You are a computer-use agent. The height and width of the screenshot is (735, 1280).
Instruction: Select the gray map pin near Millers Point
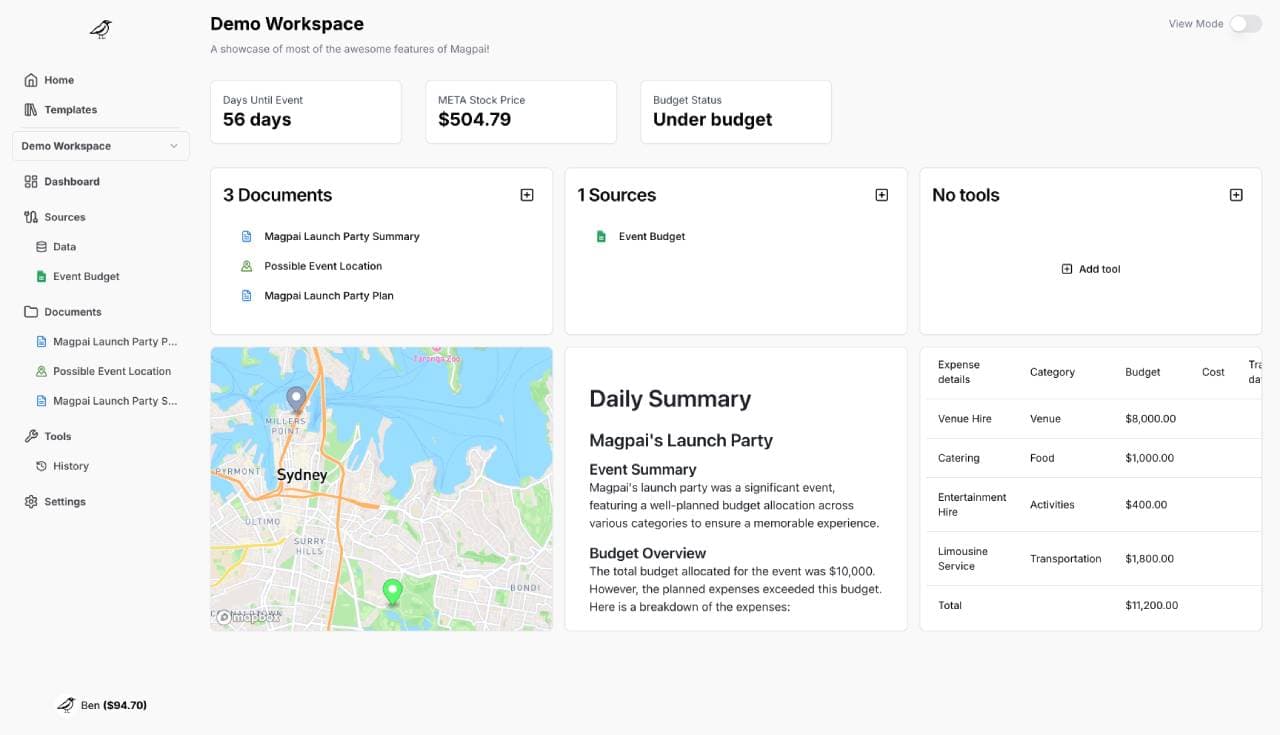point(296,400)
